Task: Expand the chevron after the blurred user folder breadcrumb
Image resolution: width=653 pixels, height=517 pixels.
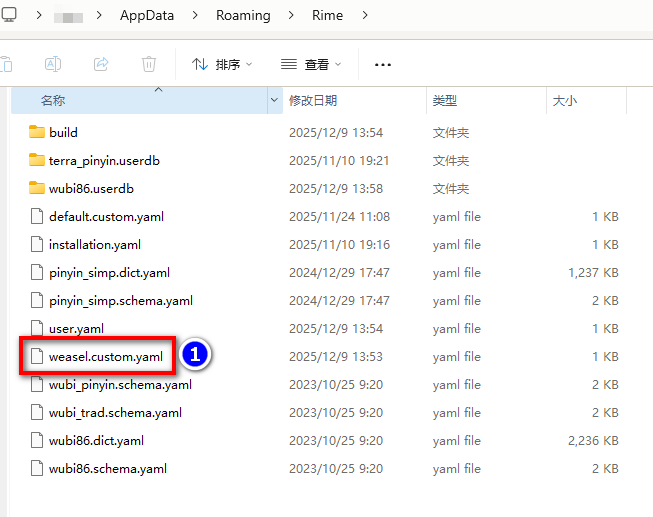Action: pyautogui.click(x=99, y=15)
